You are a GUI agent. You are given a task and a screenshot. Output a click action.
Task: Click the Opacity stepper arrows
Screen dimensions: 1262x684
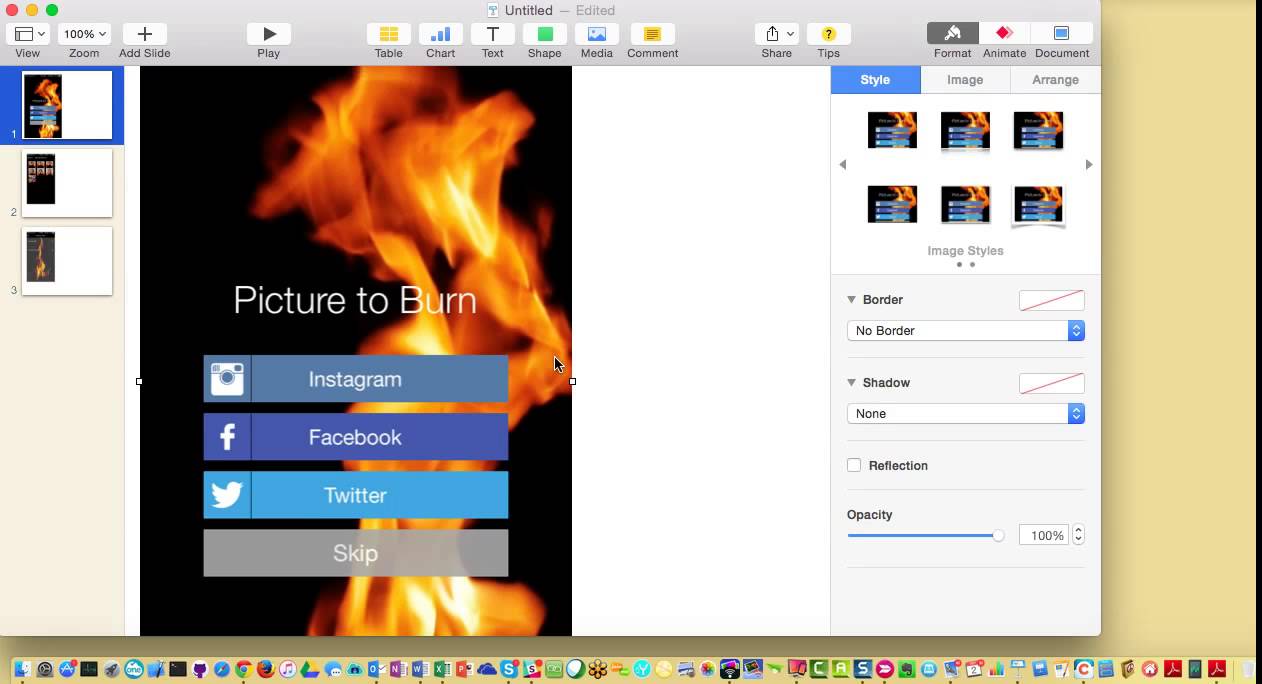pyautogui.click(x=1078, y=536)
